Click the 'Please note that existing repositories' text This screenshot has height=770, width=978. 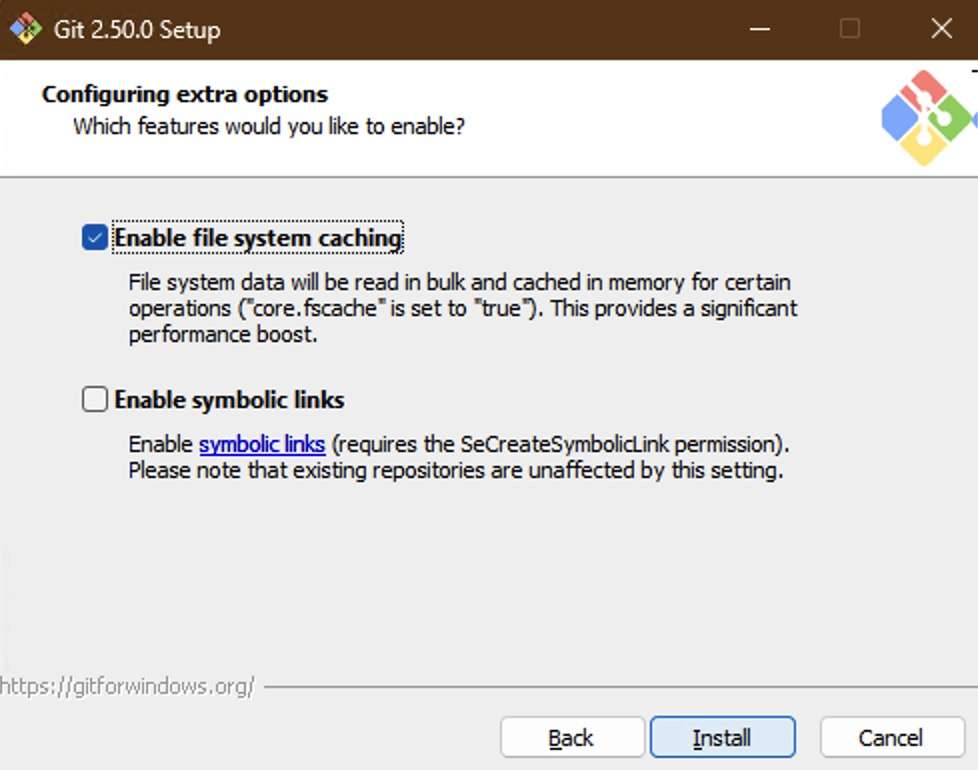(456, 470)
